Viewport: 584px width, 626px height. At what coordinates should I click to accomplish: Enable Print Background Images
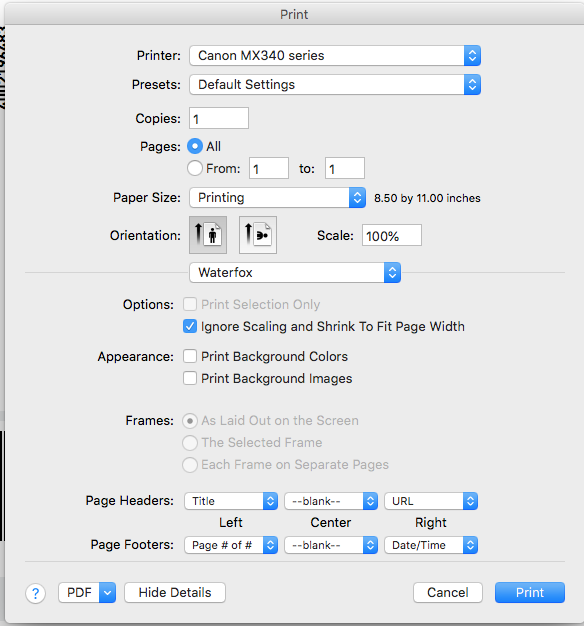pos(190,378)
